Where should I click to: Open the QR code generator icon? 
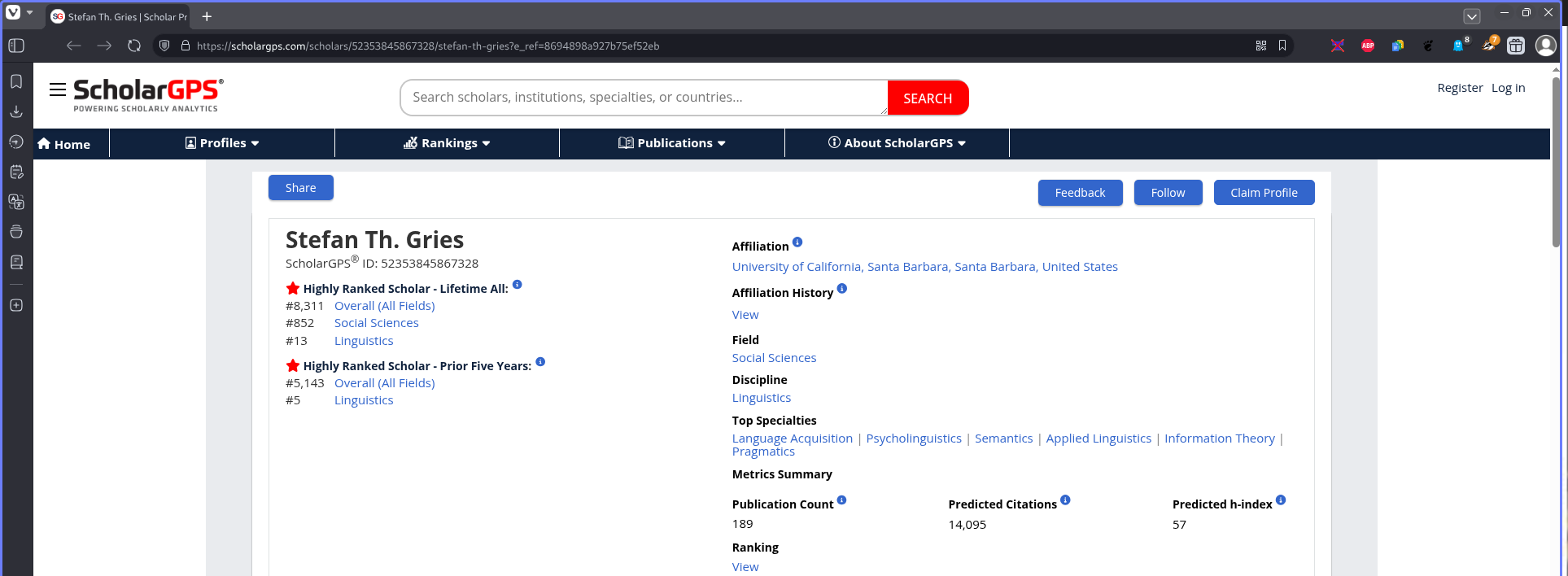(x=1261, y=46)
